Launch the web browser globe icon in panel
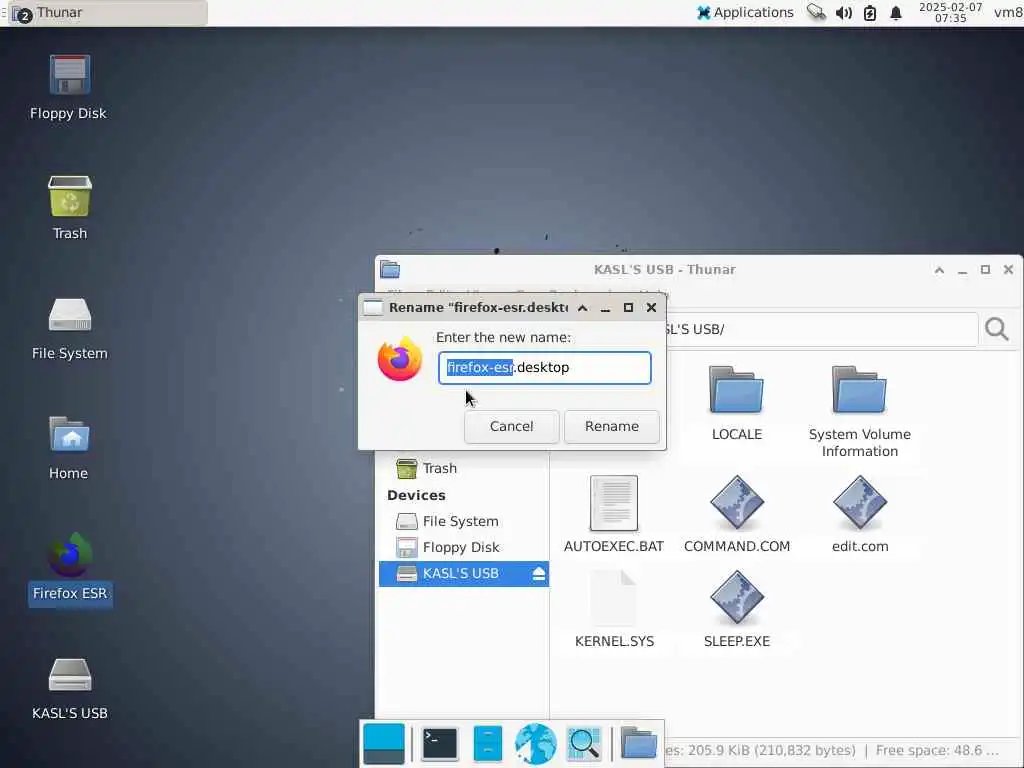Viewport: 1024px width, 768px height. coord(536,744)
